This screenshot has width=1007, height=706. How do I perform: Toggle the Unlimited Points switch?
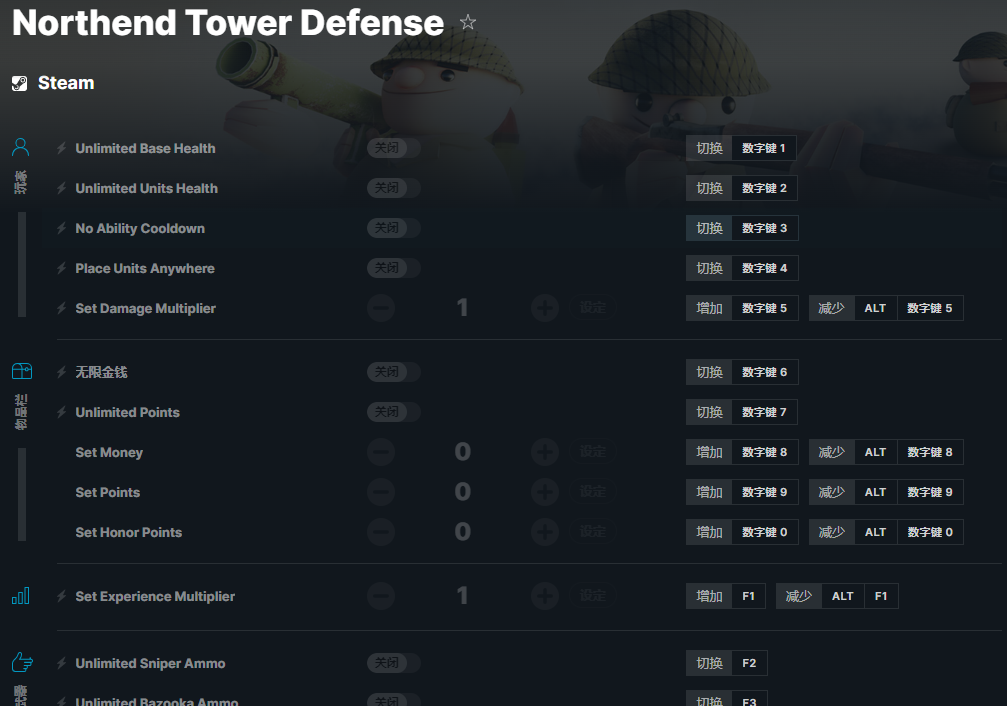(394, 411)
